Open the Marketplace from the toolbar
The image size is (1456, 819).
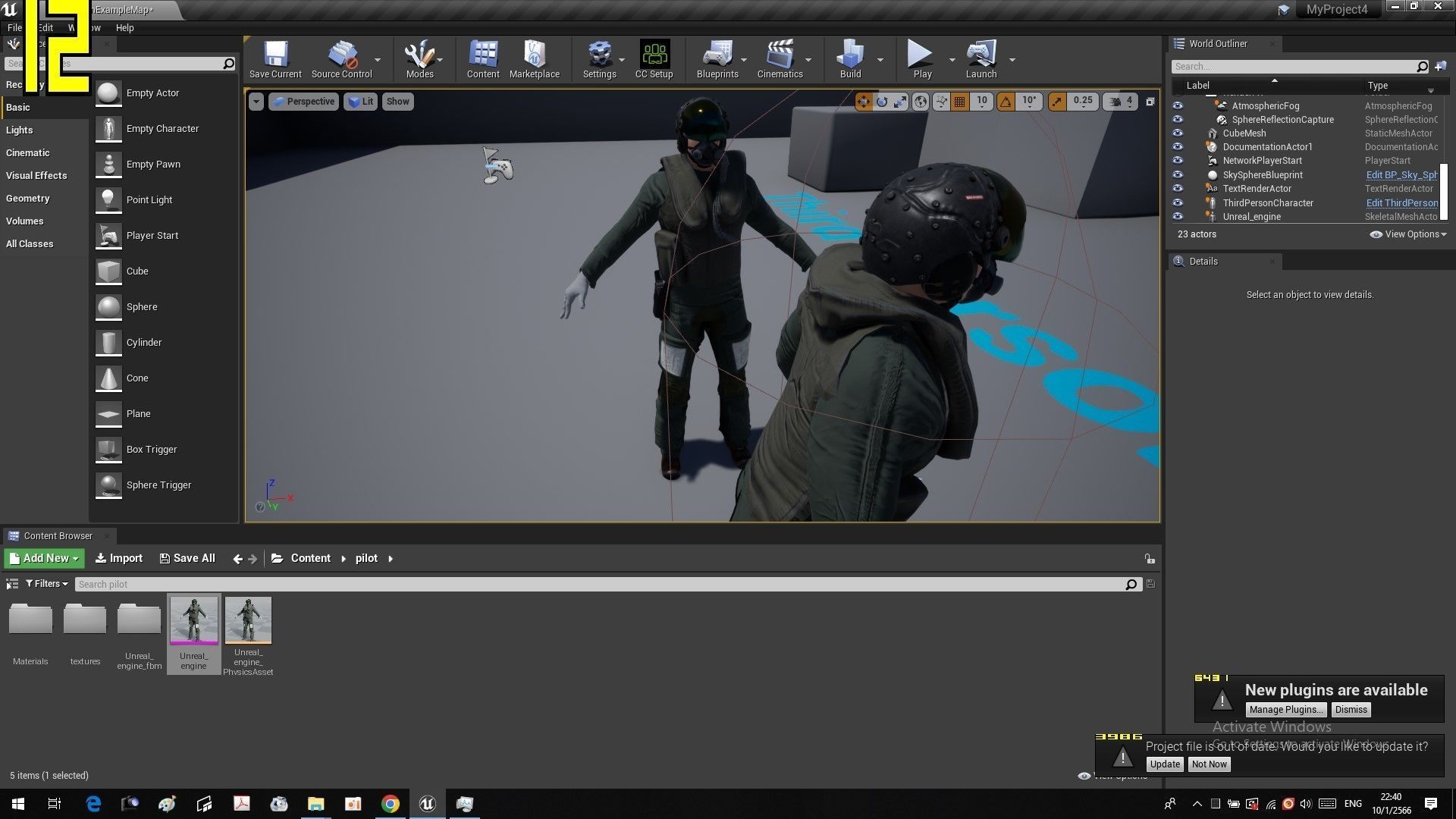pos(535,59)
